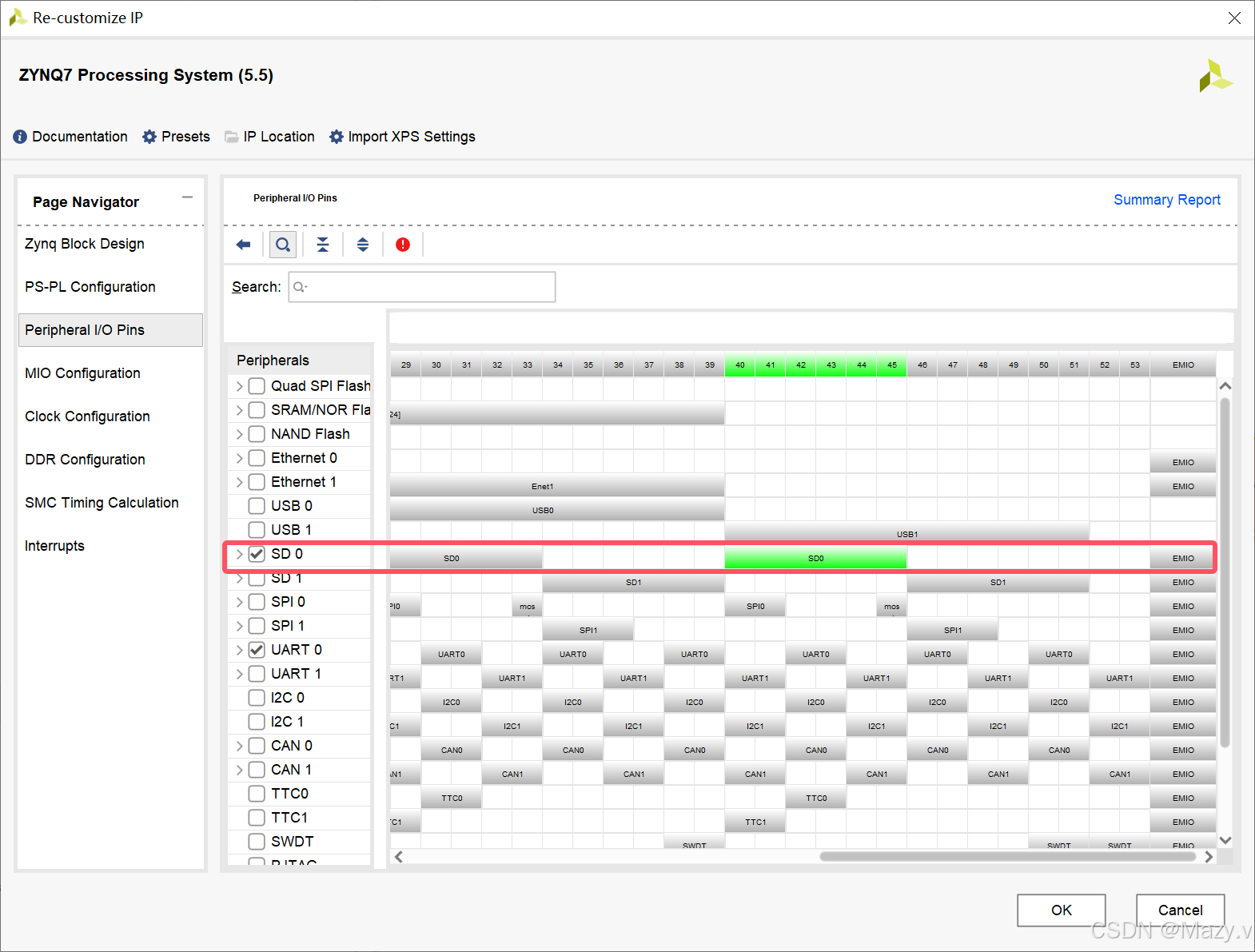Open PS-PL Configuration page
The height and width of the screenshot is (952, 1255).
point(90,287)
